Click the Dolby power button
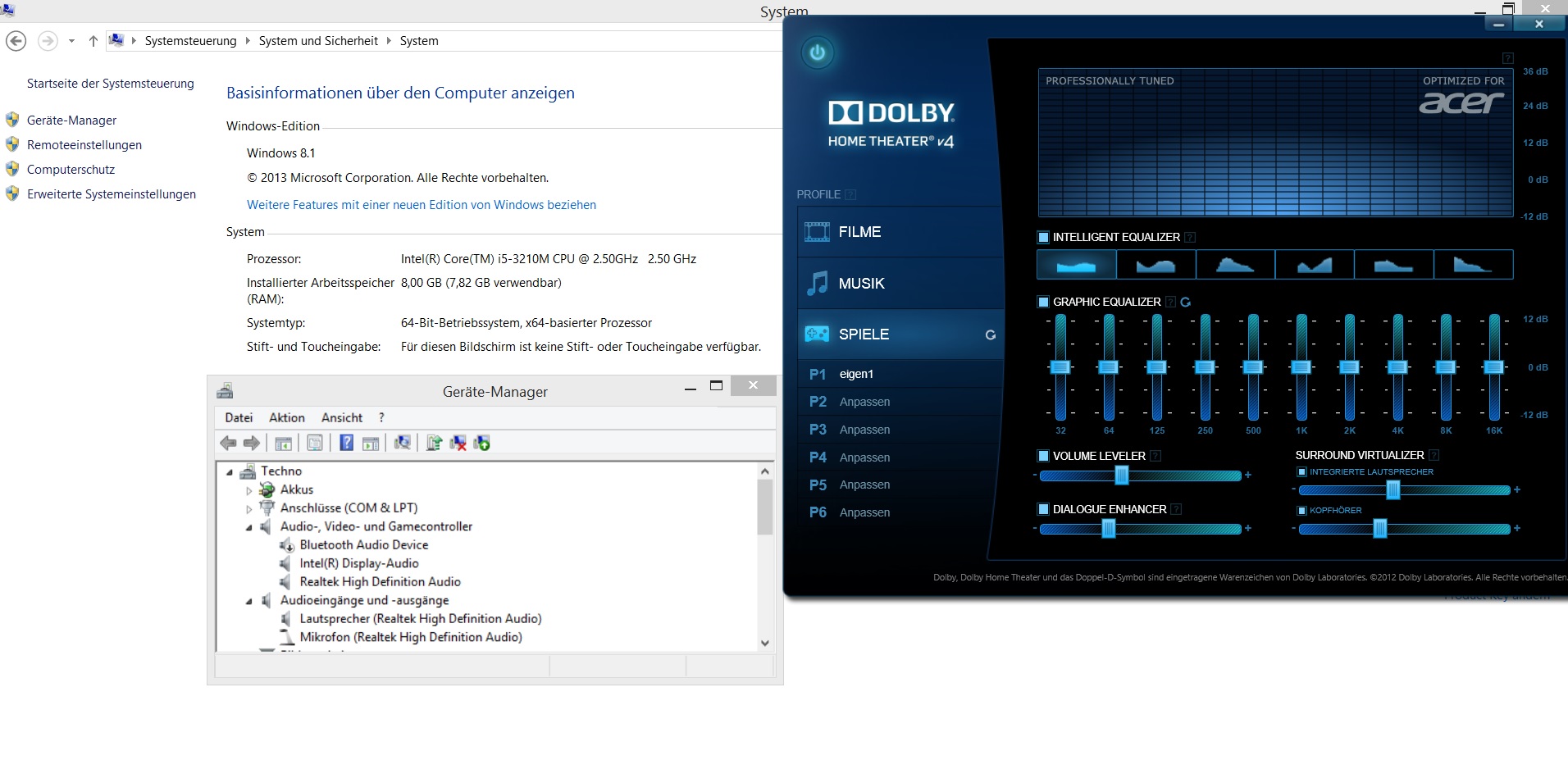 [817, 53]
